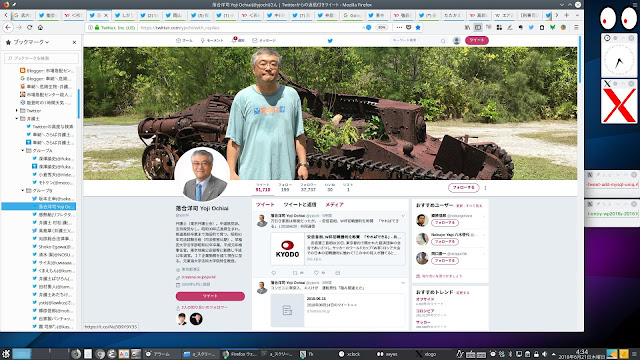Click the blue Twitter bird logo in Twitter header

tap(330, 40)
